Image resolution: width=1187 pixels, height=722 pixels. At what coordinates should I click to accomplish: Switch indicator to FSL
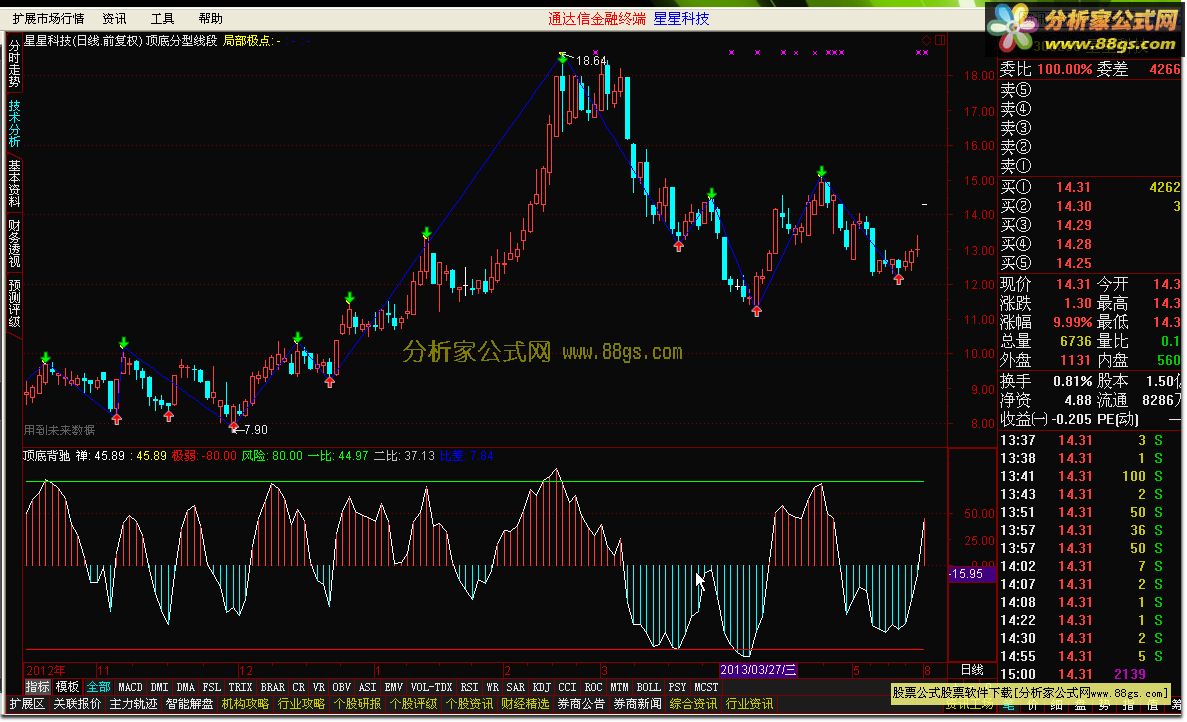[x=212, y=687]
